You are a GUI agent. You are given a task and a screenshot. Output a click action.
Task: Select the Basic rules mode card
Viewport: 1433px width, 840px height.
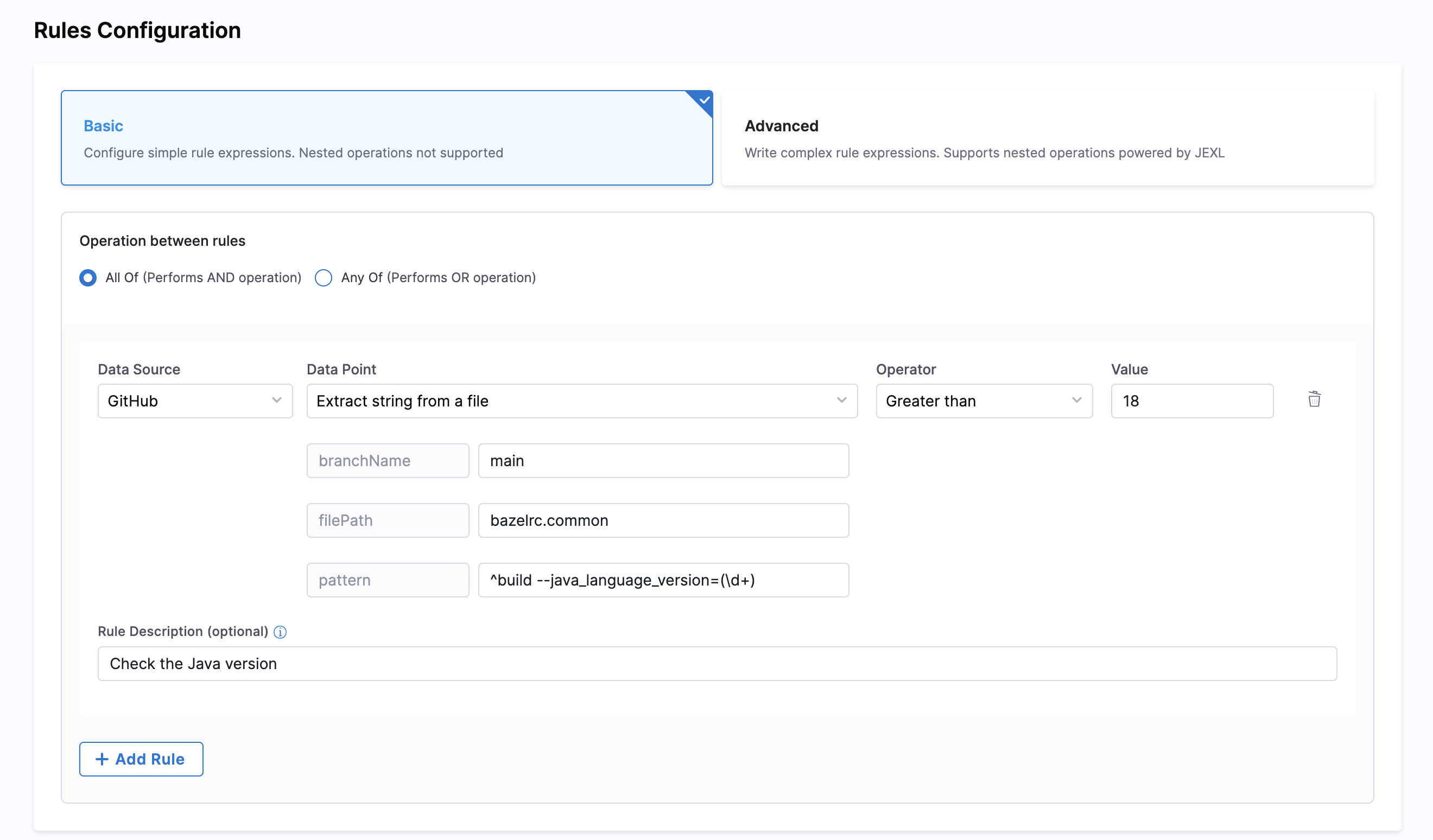(386, 138)
